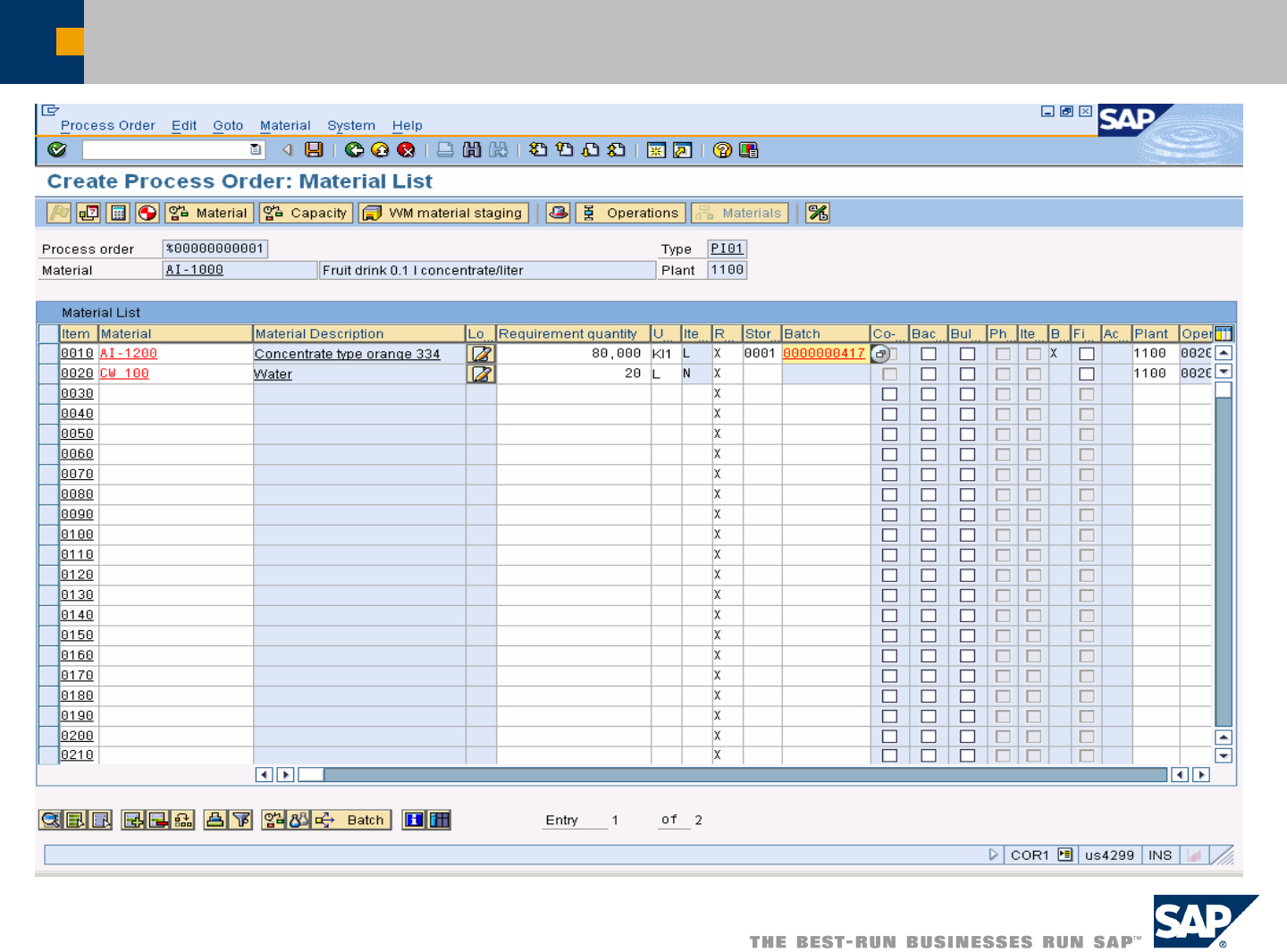
Task: Open the Help question mark icon
Action: click(x=722, y=150)
